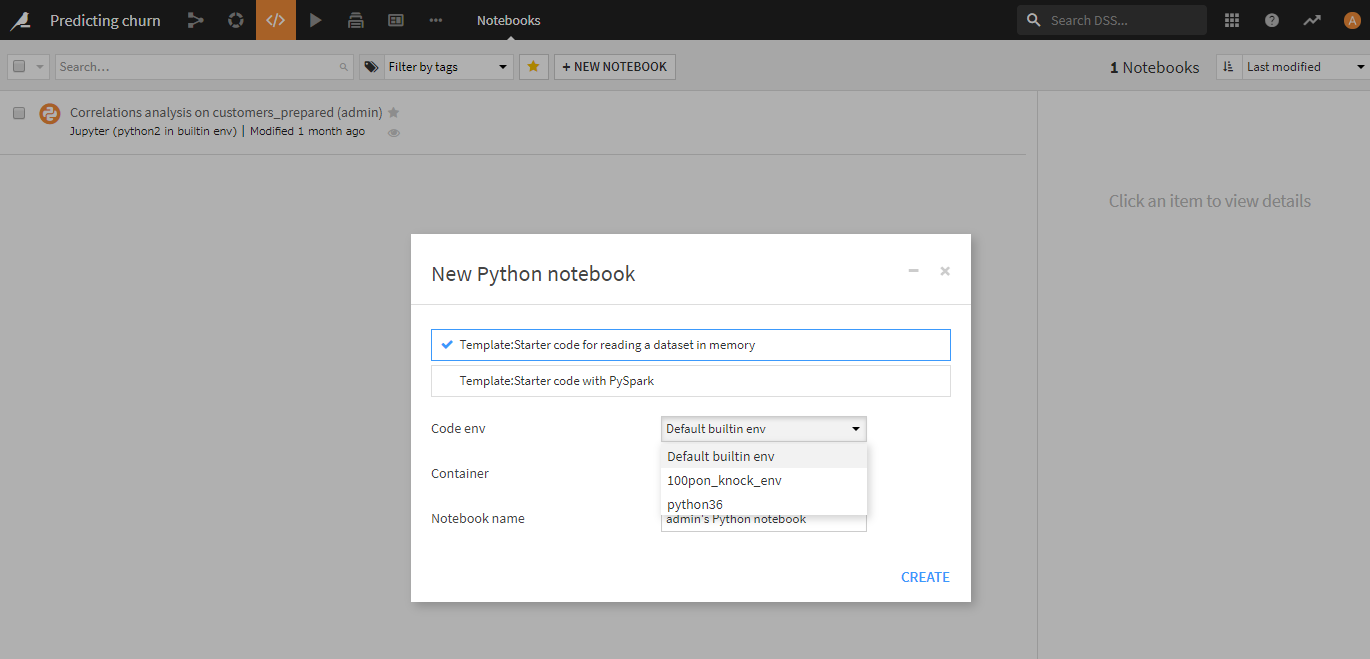This screenshot has height=659, width=1370.
Task: Choose python36 from the env list
Action: (x=695, y=504)
